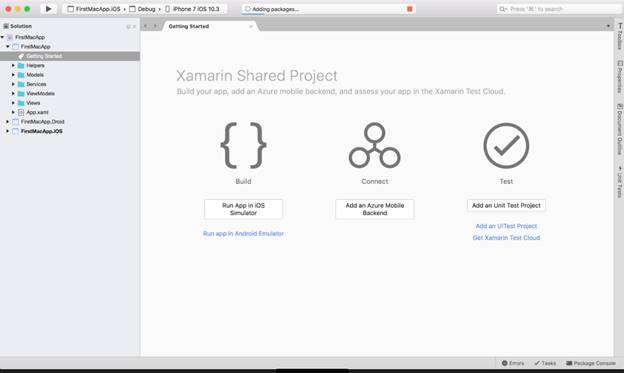This screenshot has height=373, width=624.
Task: Close the Getting Started tab
Action: 251,27
